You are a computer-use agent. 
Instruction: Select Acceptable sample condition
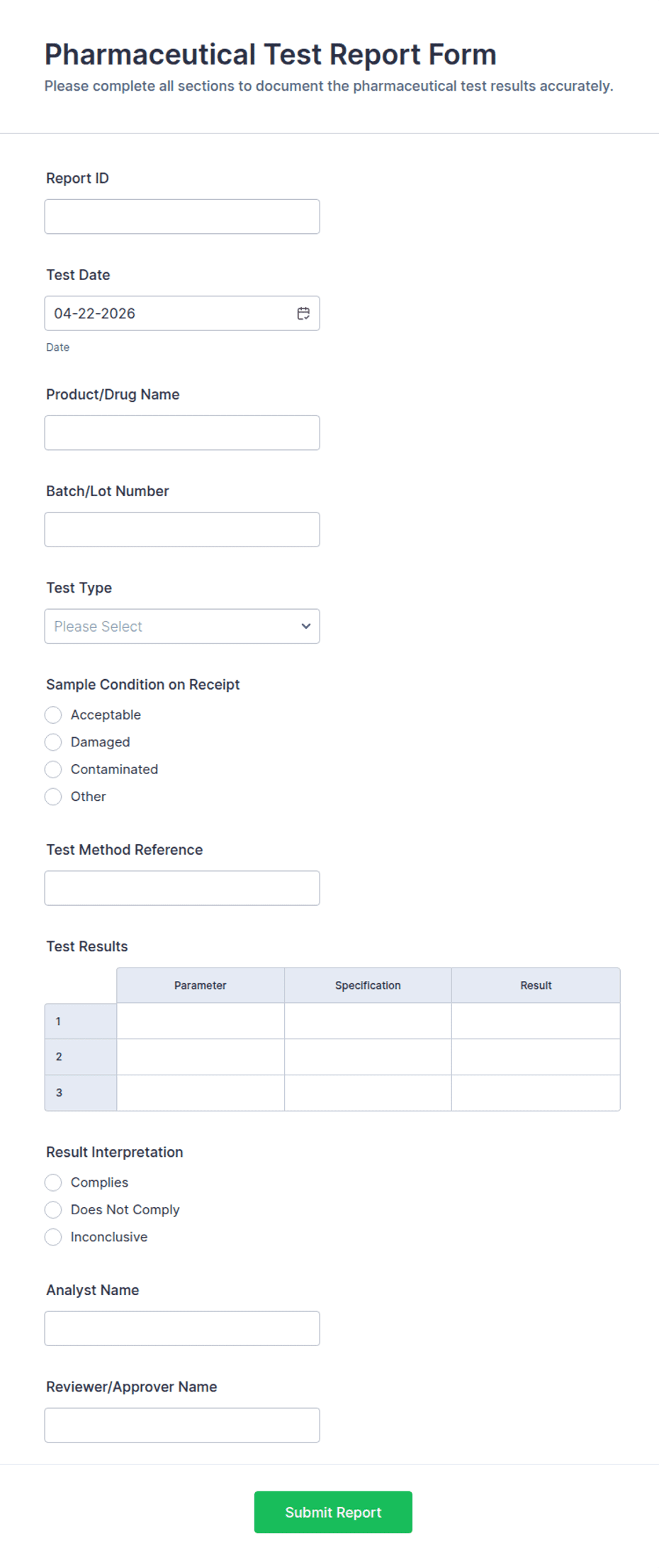(x=53, y=715)
